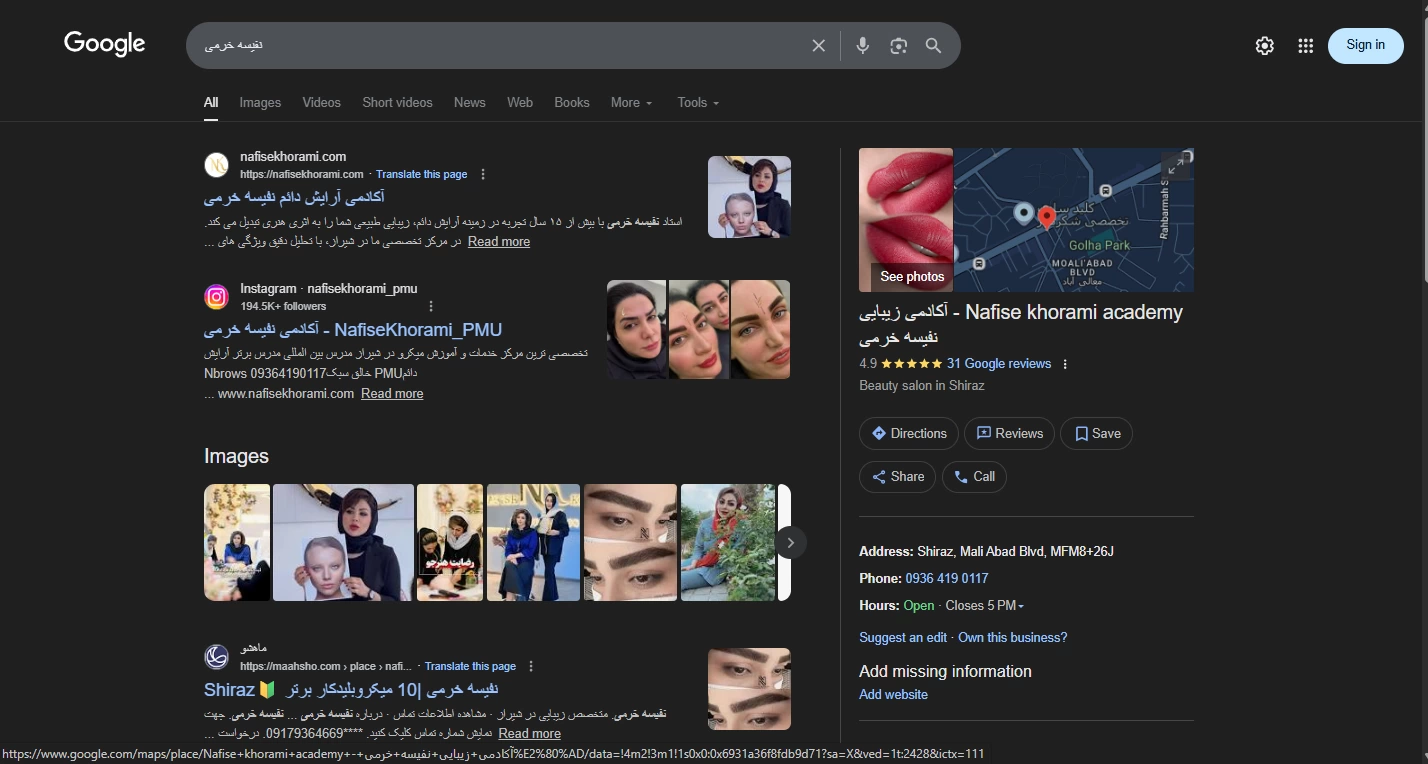This screenshot has height=764, width=1428.
Task: Call the beauty academy
Action: pyautogui.click(x=974, y=476)
